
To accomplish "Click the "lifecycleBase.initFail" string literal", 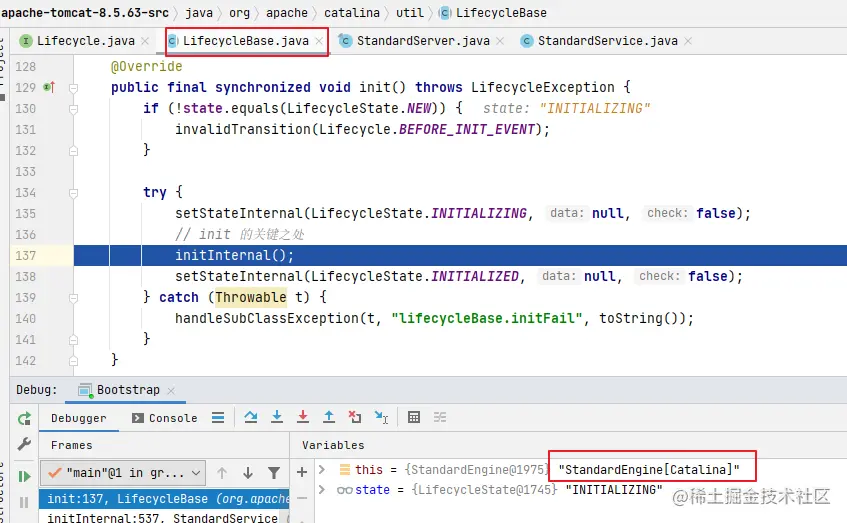I will tap(487, 318).
